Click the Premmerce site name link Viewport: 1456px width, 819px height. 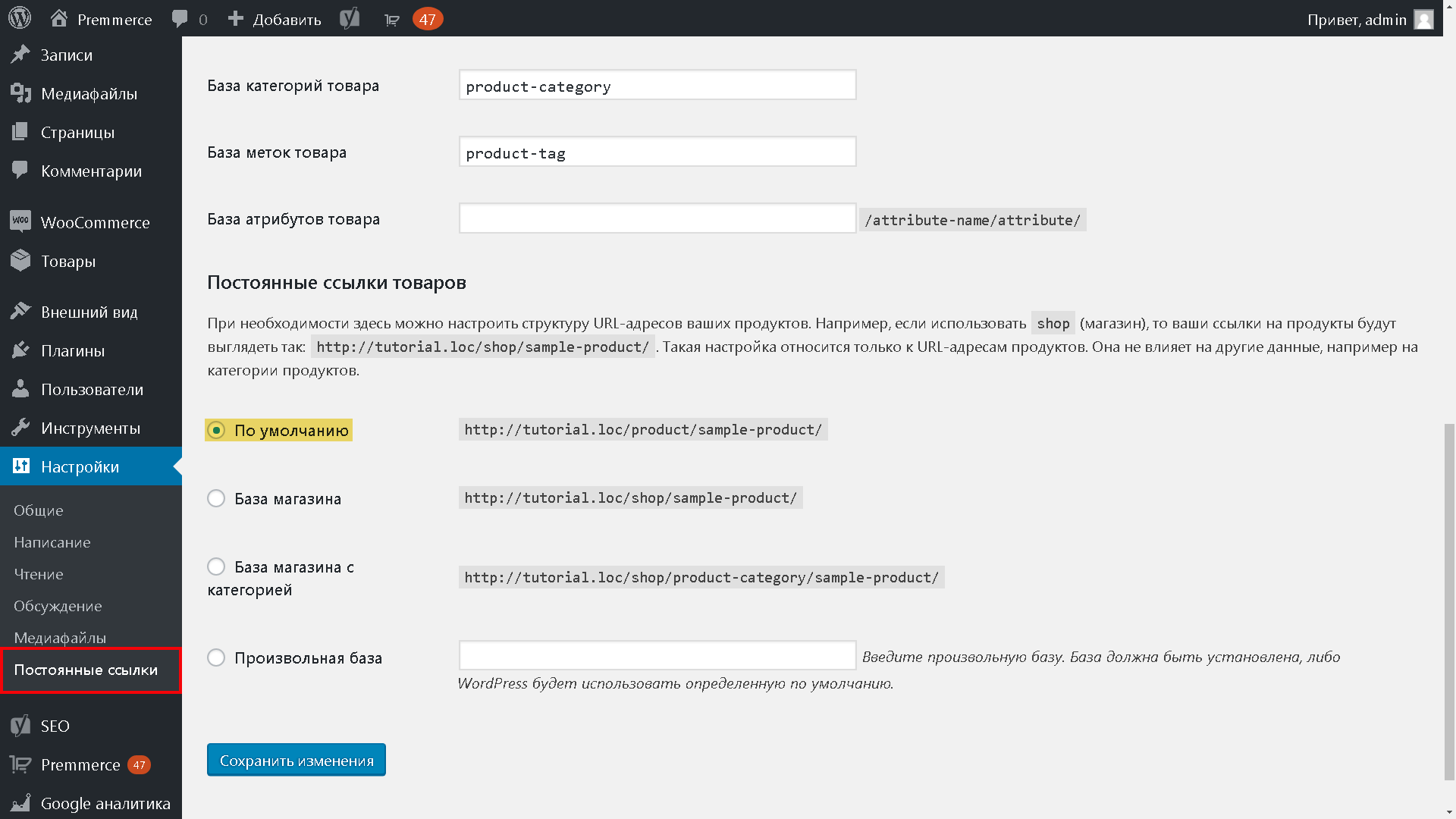(115, 19)
